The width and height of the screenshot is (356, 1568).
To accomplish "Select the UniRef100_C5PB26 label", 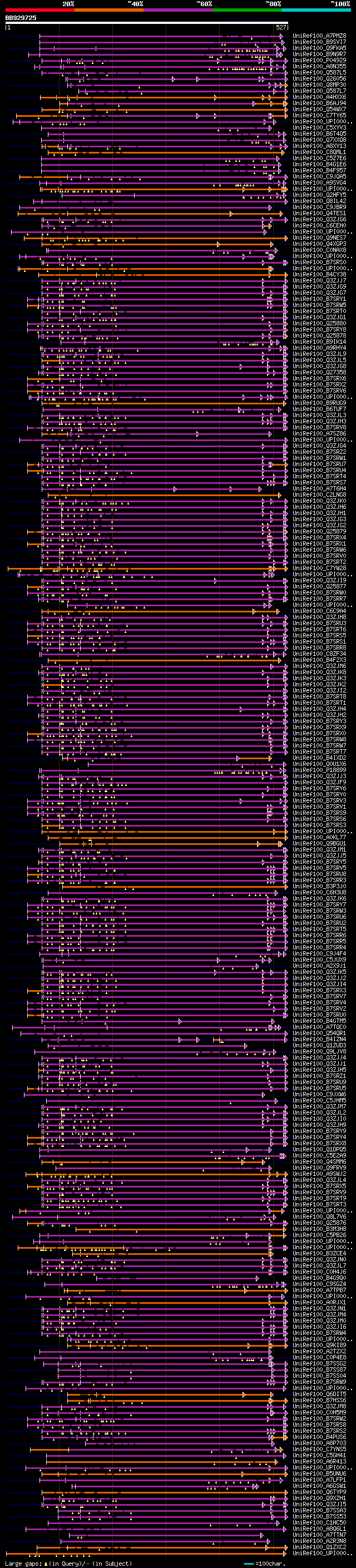I will click(319, 1235).
